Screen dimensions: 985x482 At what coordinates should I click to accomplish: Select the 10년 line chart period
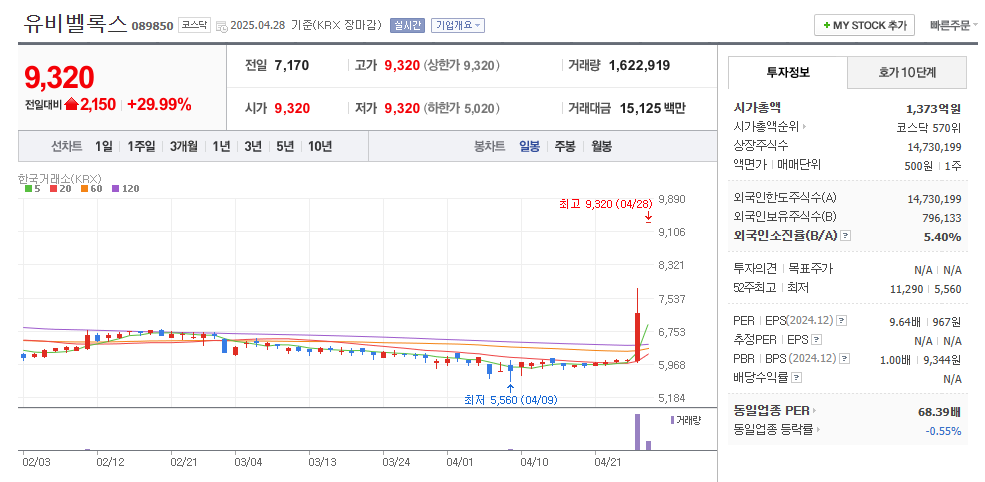(320, 147)
